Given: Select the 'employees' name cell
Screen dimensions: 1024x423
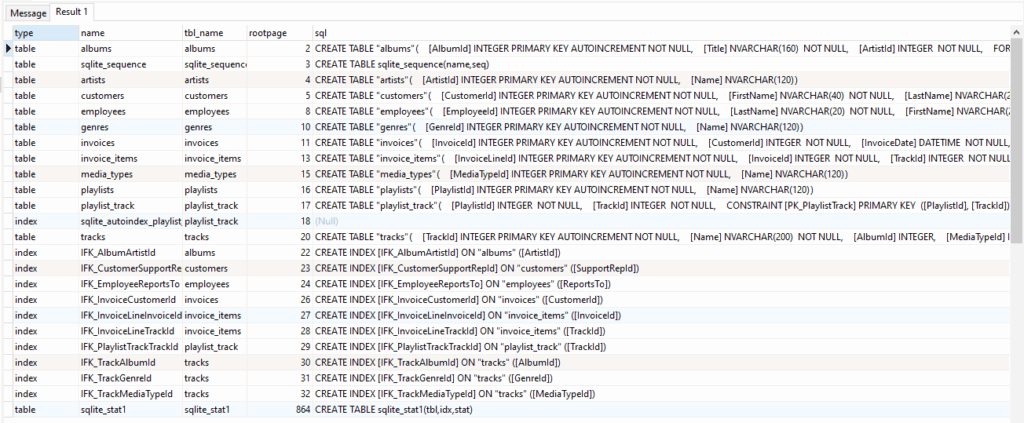Looking at the screenshot, I should click(x=130, y=111).
